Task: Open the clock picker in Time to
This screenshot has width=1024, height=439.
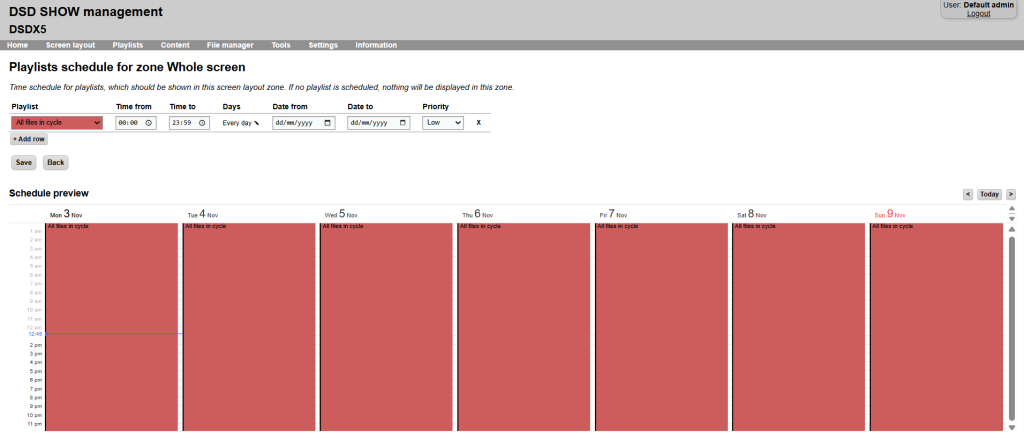Action: (202, 123)
